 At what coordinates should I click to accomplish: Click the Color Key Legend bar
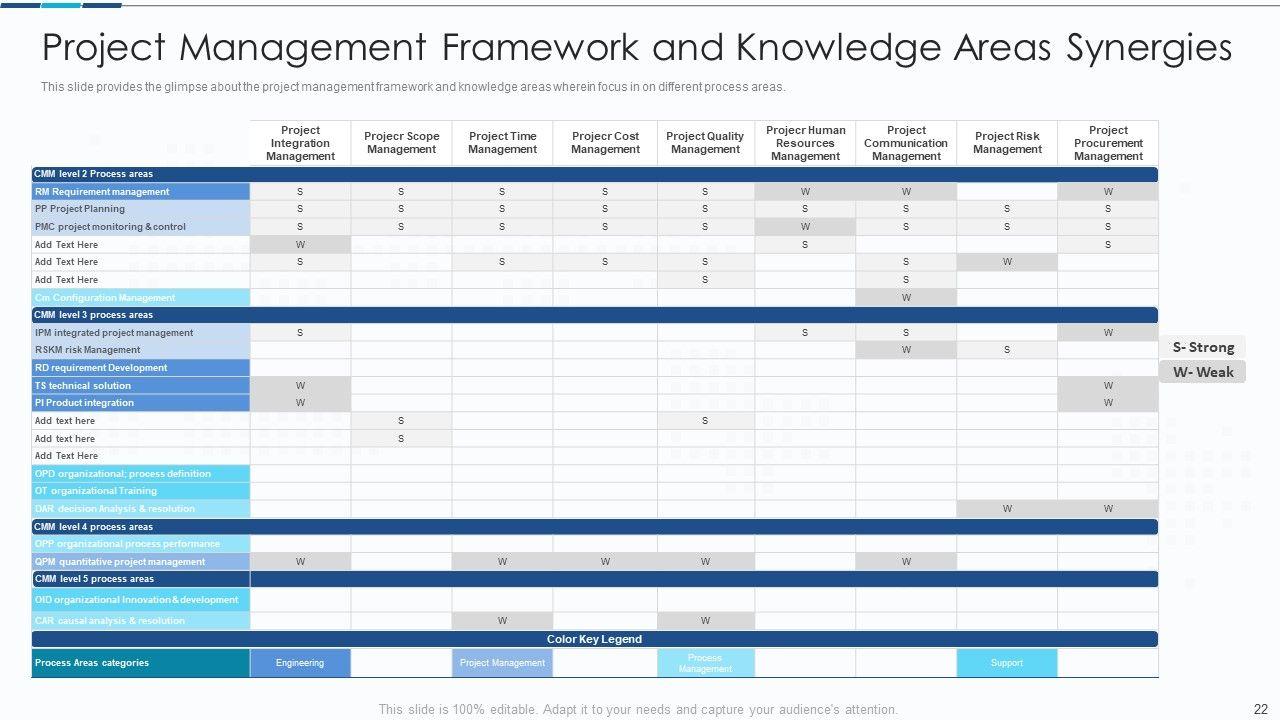[594, 639]
